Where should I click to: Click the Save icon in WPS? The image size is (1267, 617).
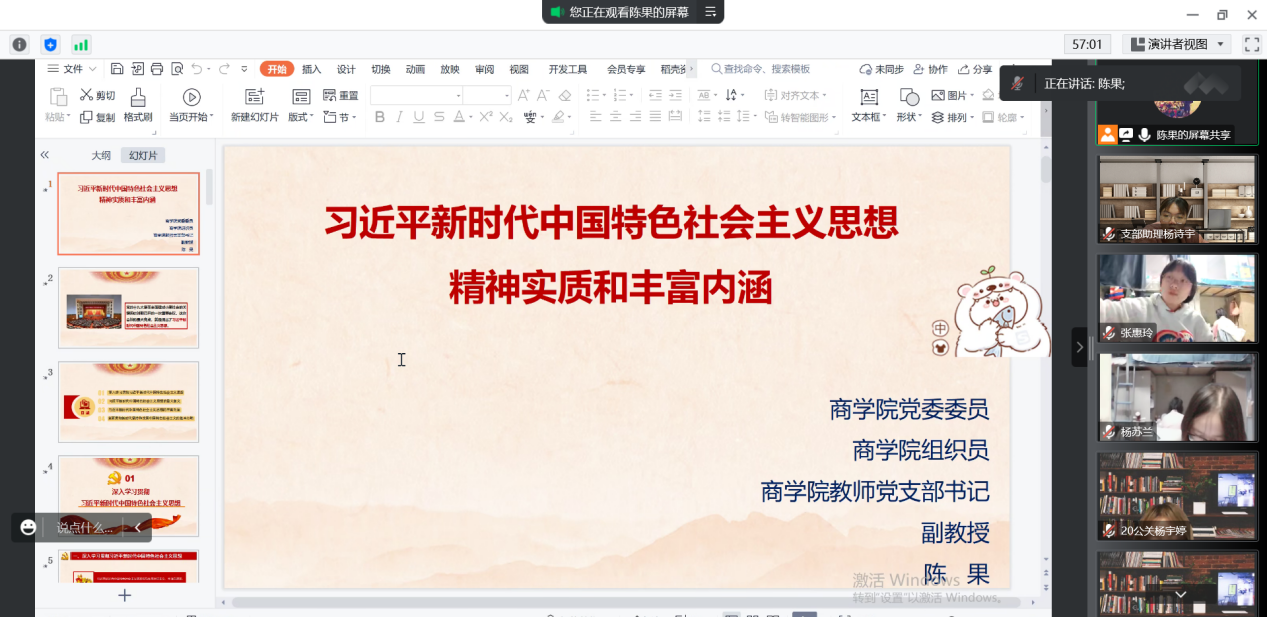(x=117, y=69)
